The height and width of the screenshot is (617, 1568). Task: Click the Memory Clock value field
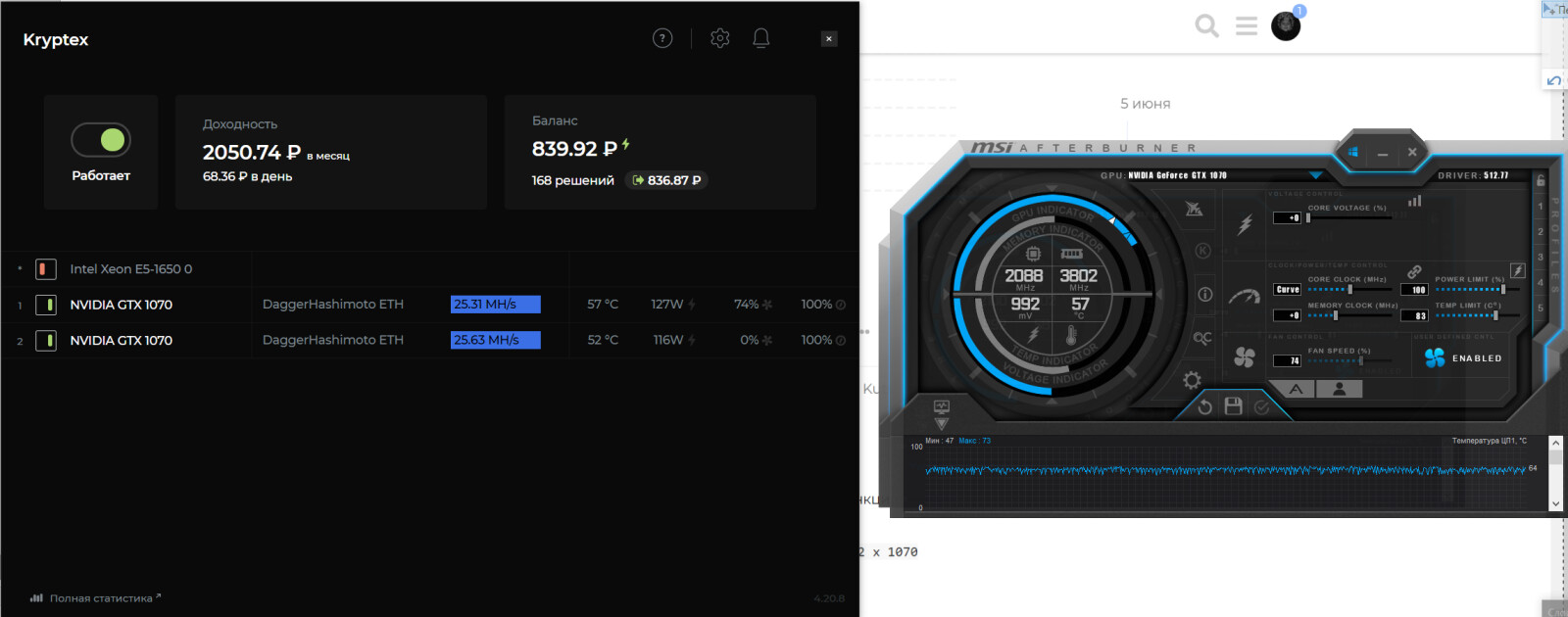1288,315
